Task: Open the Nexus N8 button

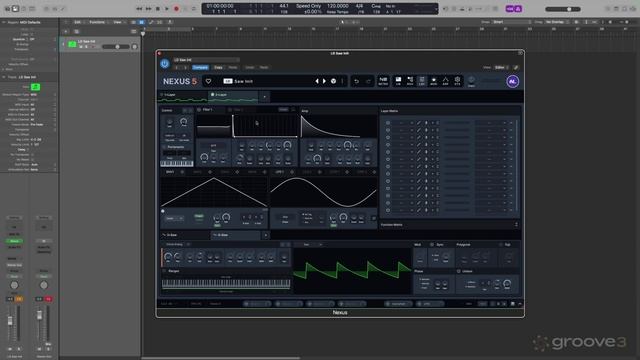Action: pyautogui.click(x=383, y=81)
